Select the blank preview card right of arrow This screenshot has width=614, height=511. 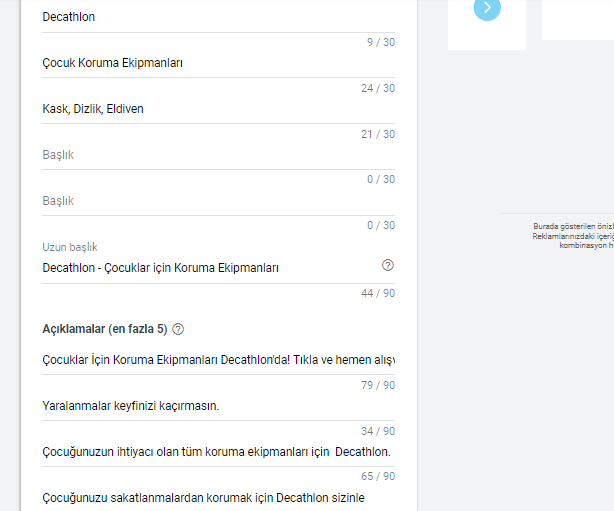(577, 18)
